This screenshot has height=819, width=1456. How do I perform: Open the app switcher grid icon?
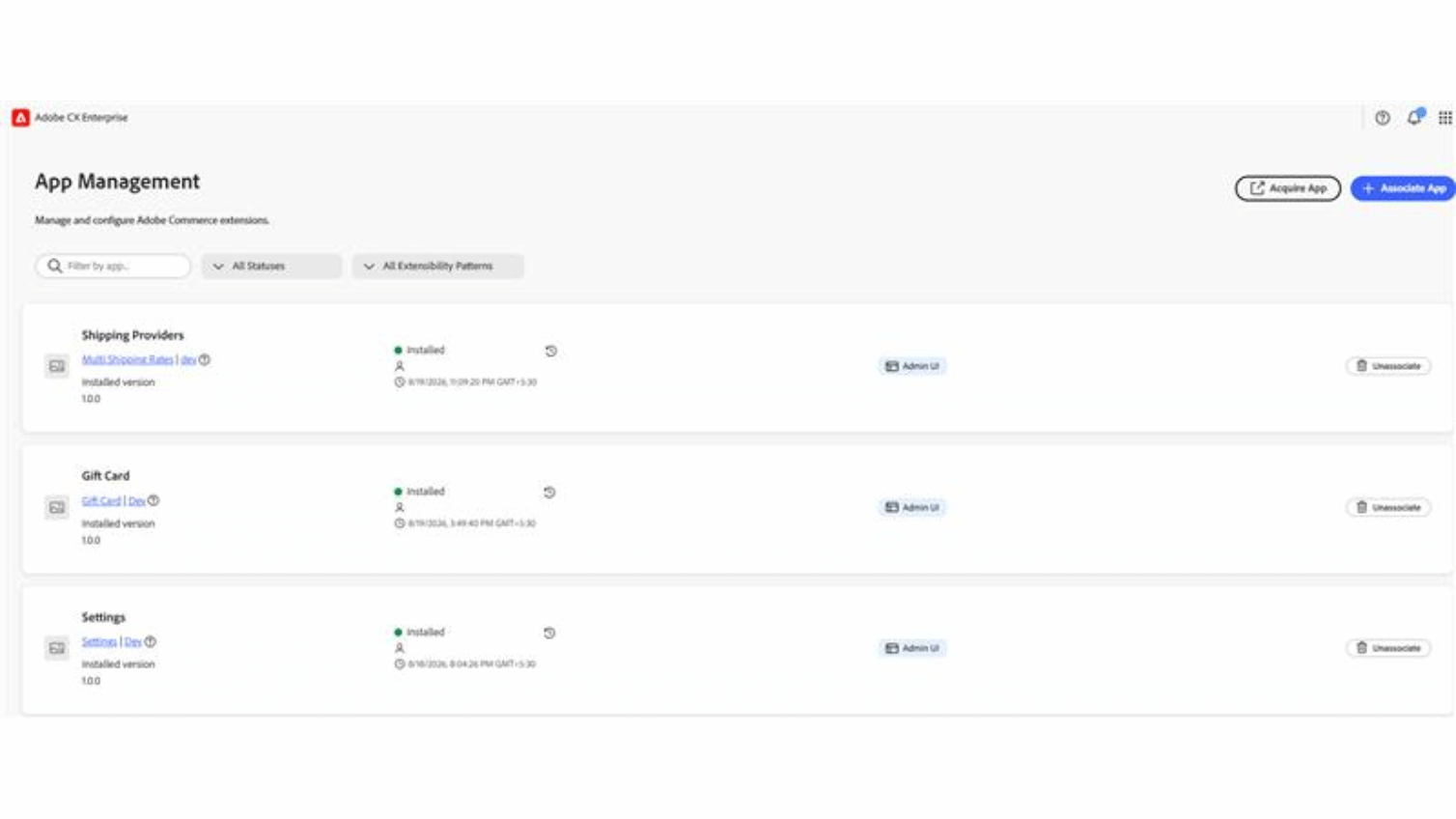[1444, 118]
